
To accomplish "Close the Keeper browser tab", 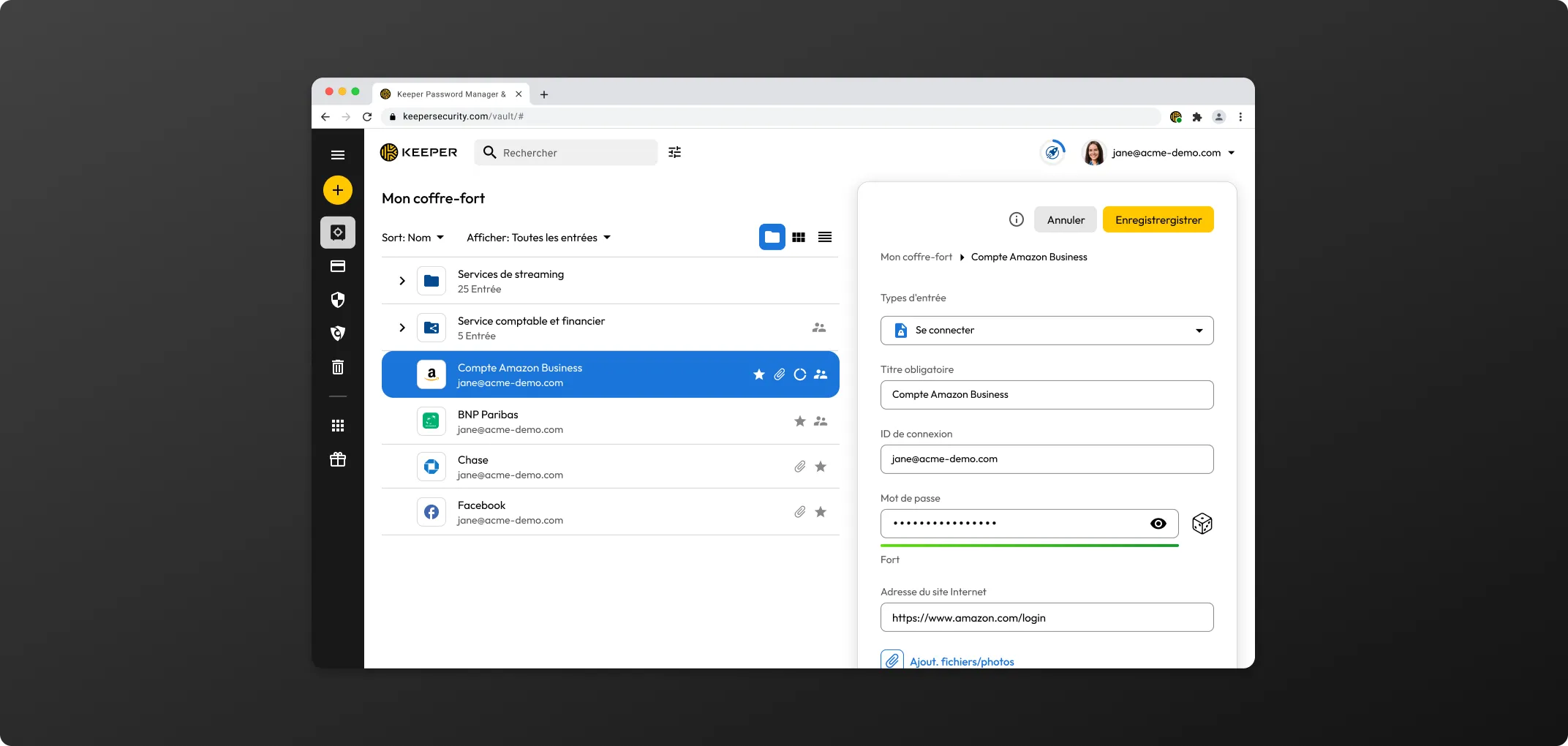I will click(x=519, y=94).
